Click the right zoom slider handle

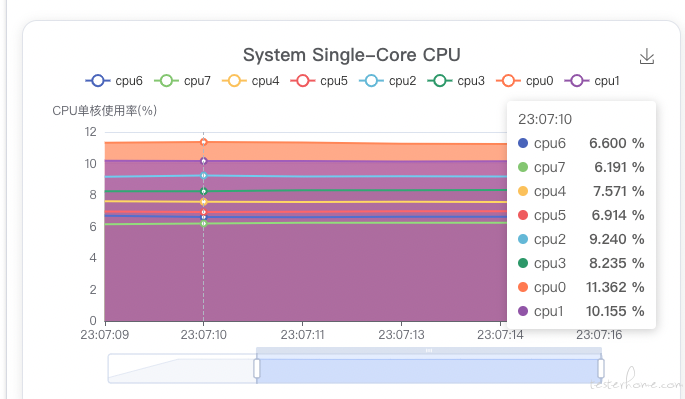click(x=601, y=368)
